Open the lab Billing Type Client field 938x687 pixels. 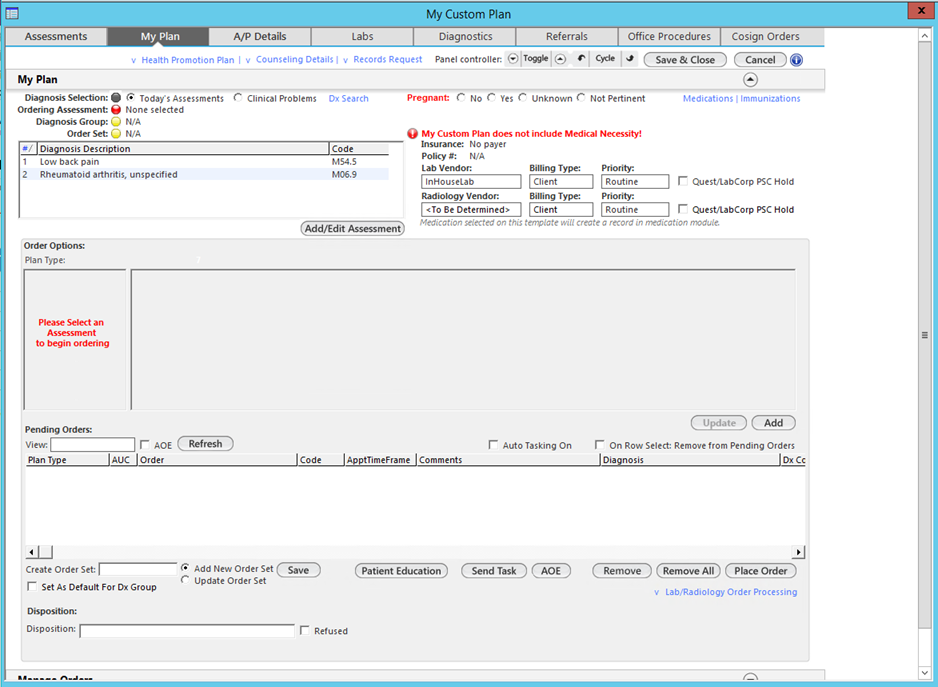(x=561, y=181)
